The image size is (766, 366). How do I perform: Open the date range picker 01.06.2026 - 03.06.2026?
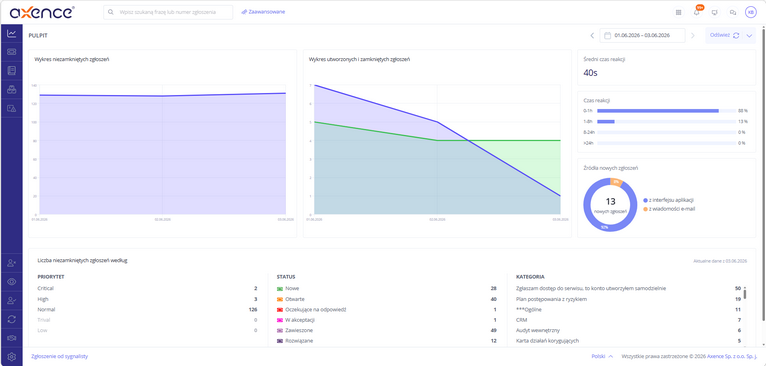click(642, 35)
